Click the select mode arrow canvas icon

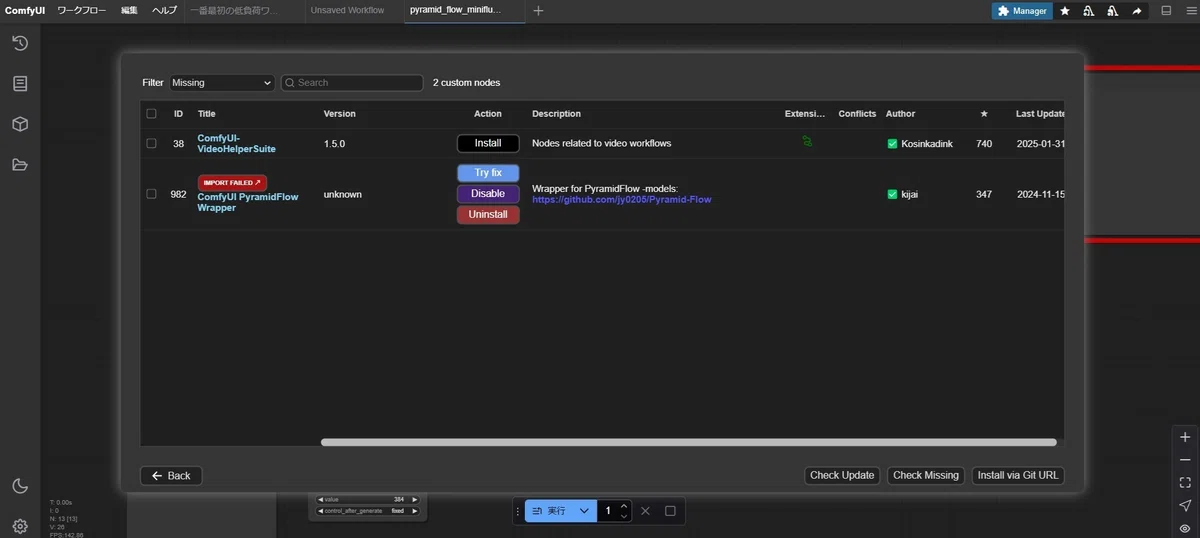[x=1185, y=505]
